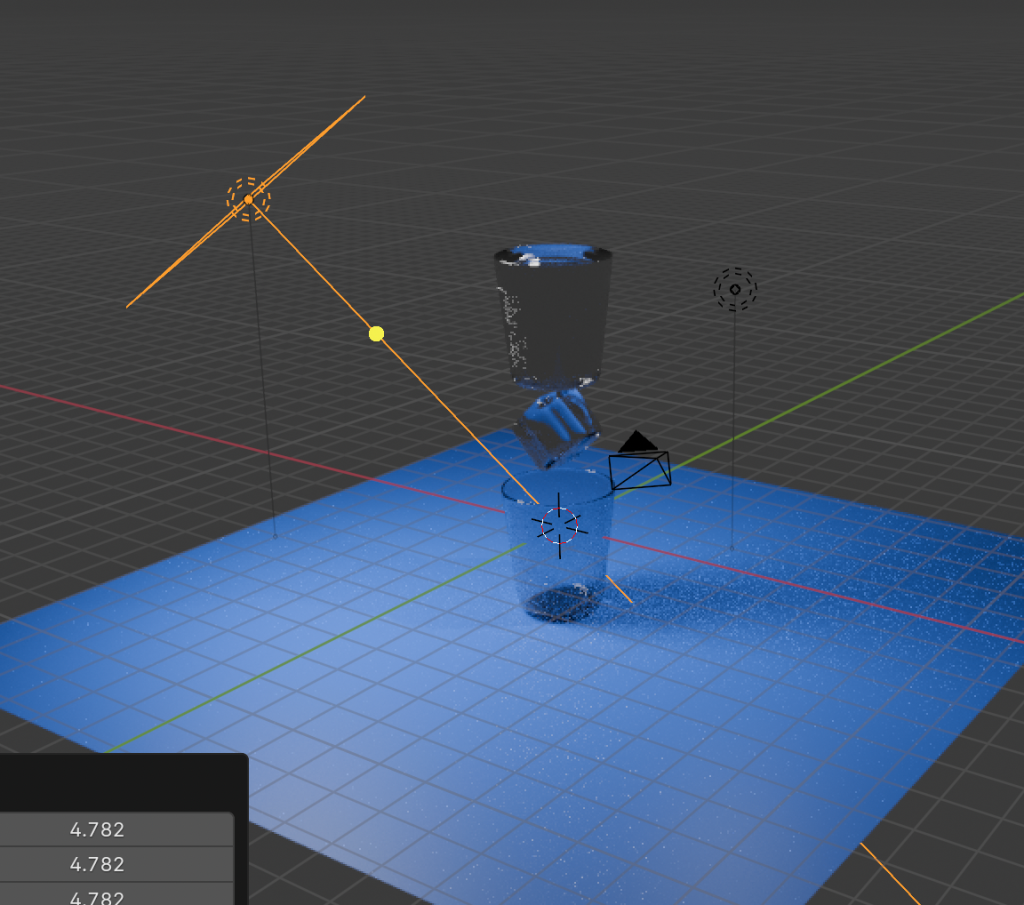Viewport: 1024px width, 905px height.
Task: Click the vertical drop line under the right light
Action: [x=734, y=430]
